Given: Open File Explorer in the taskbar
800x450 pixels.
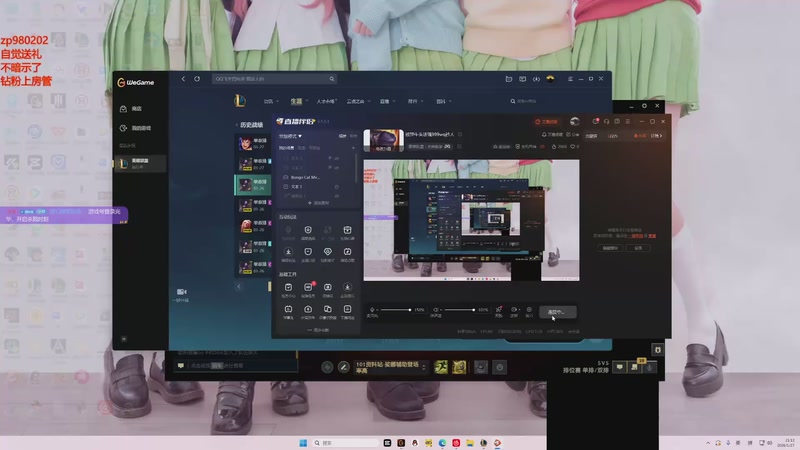Looking at the screenshot, I should [470, 443].
